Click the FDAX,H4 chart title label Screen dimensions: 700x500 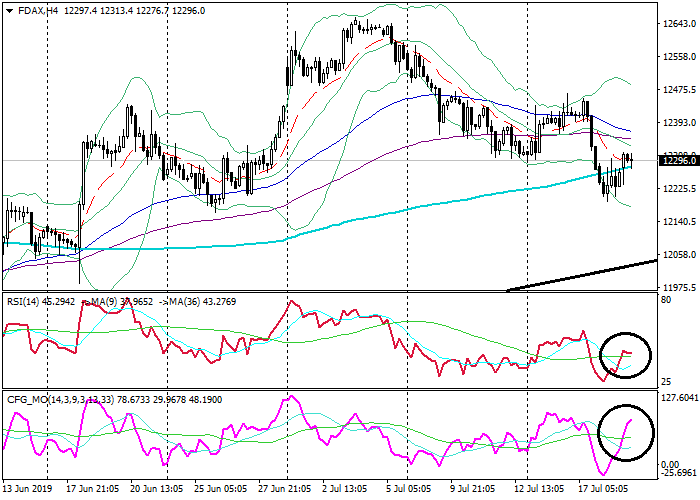tap(30, 8)
